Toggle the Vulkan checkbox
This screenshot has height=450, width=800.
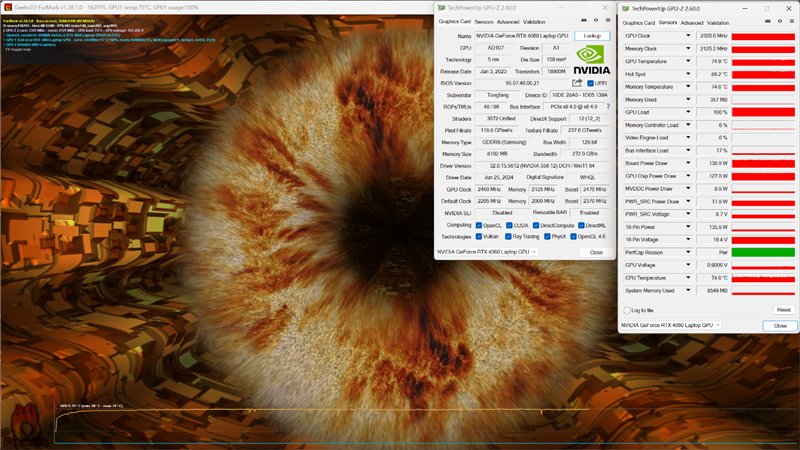pyautogui.click(x=479, y=236)
